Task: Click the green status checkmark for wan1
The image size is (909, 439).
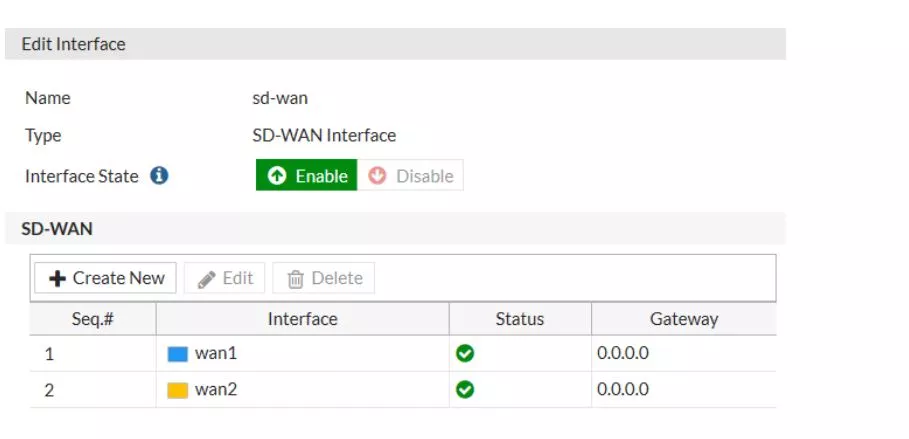Action: pyautogui.click(x=464, y=354)
